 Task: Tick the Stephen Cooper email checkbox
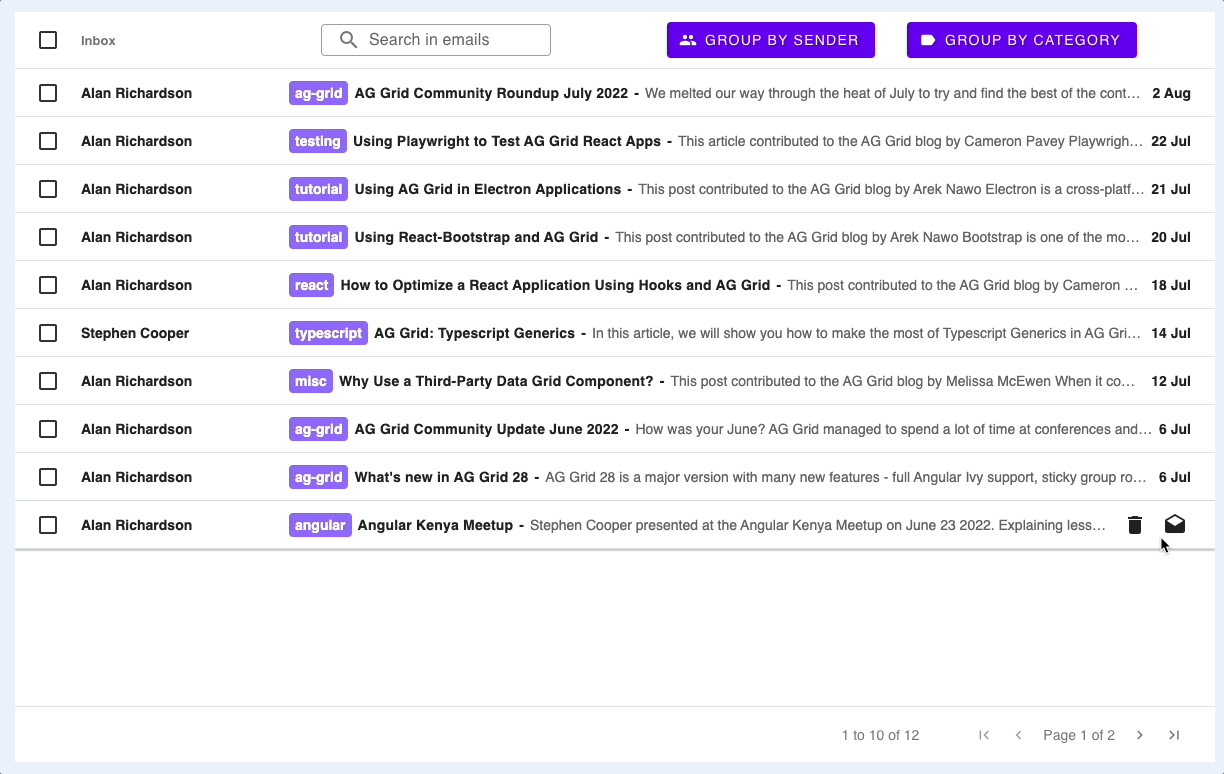[x=48, y=333]
